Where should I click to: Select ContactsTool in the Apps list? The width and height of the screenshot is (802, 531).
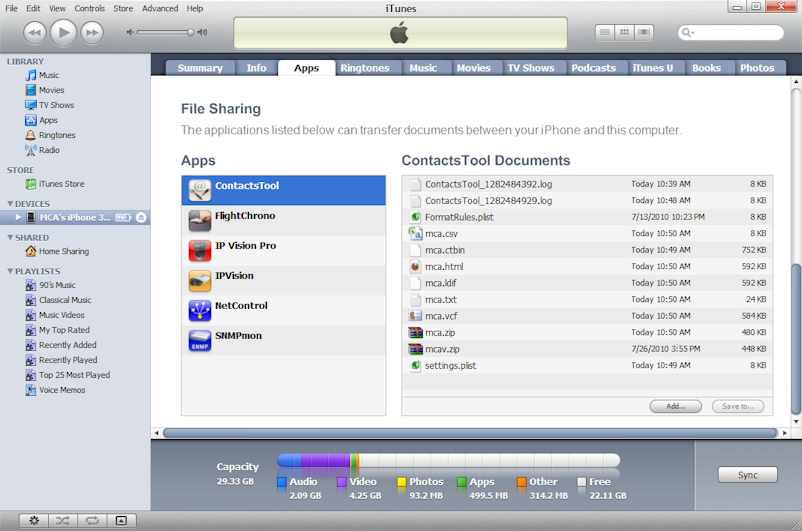[x=283, y=190]
